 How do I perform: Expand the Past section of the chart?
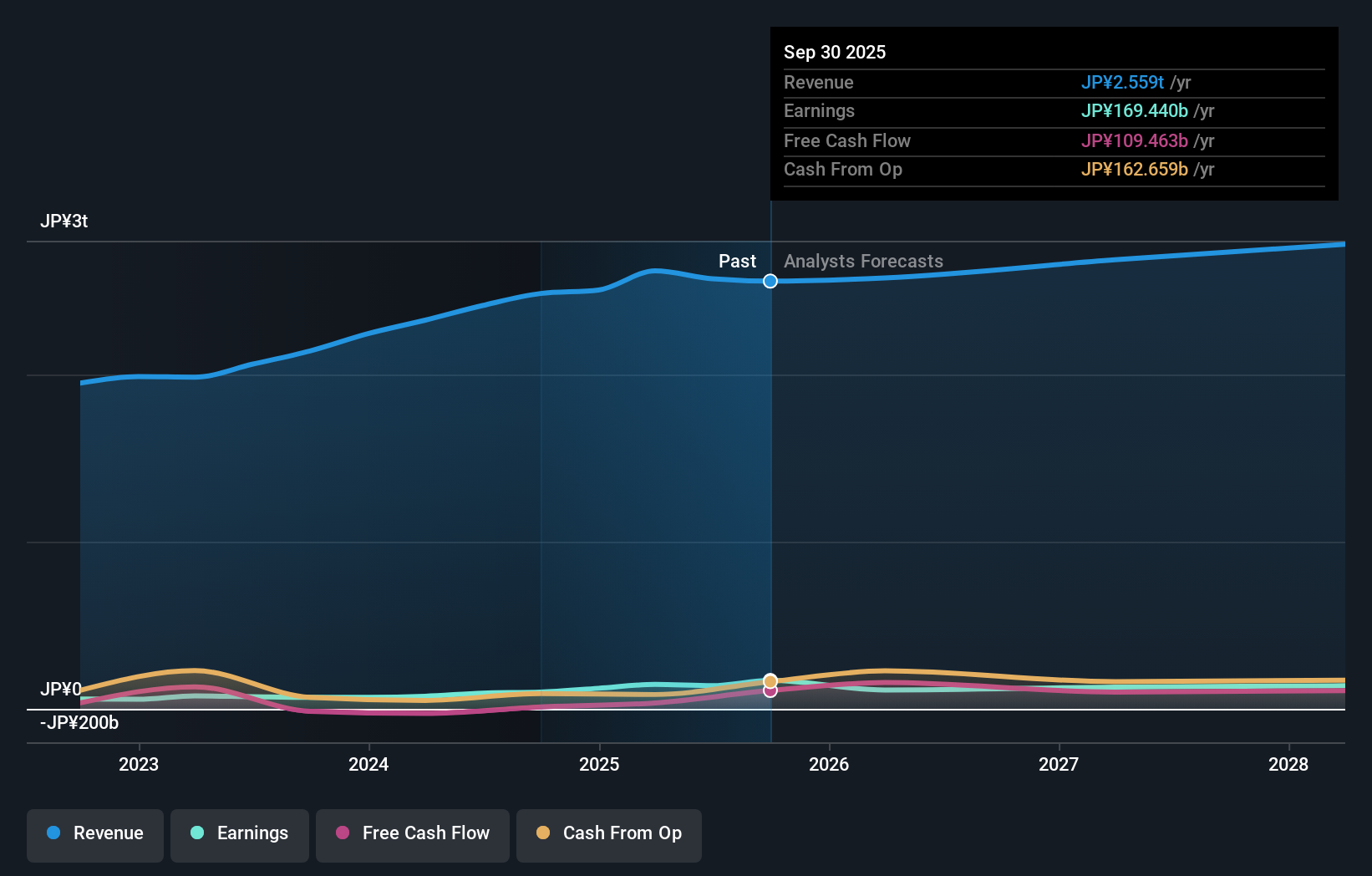pyautogui.click(x=737, y=261)
